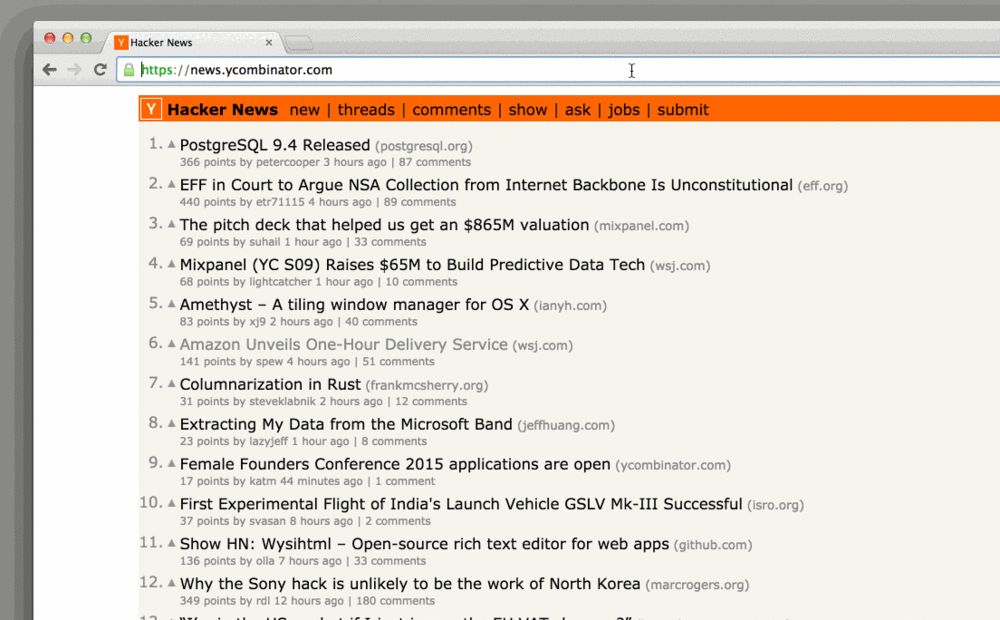
Task: Upvote Amethyst tiling window manager story
Action: click(x=171, y=304)
